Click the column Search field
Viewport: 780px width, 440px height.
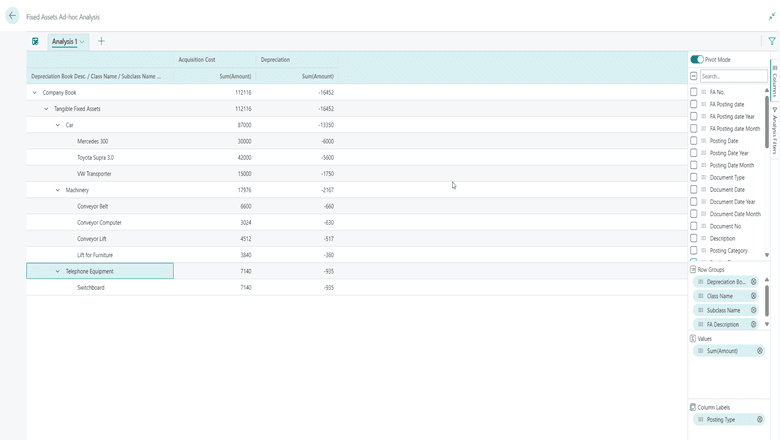730,76
